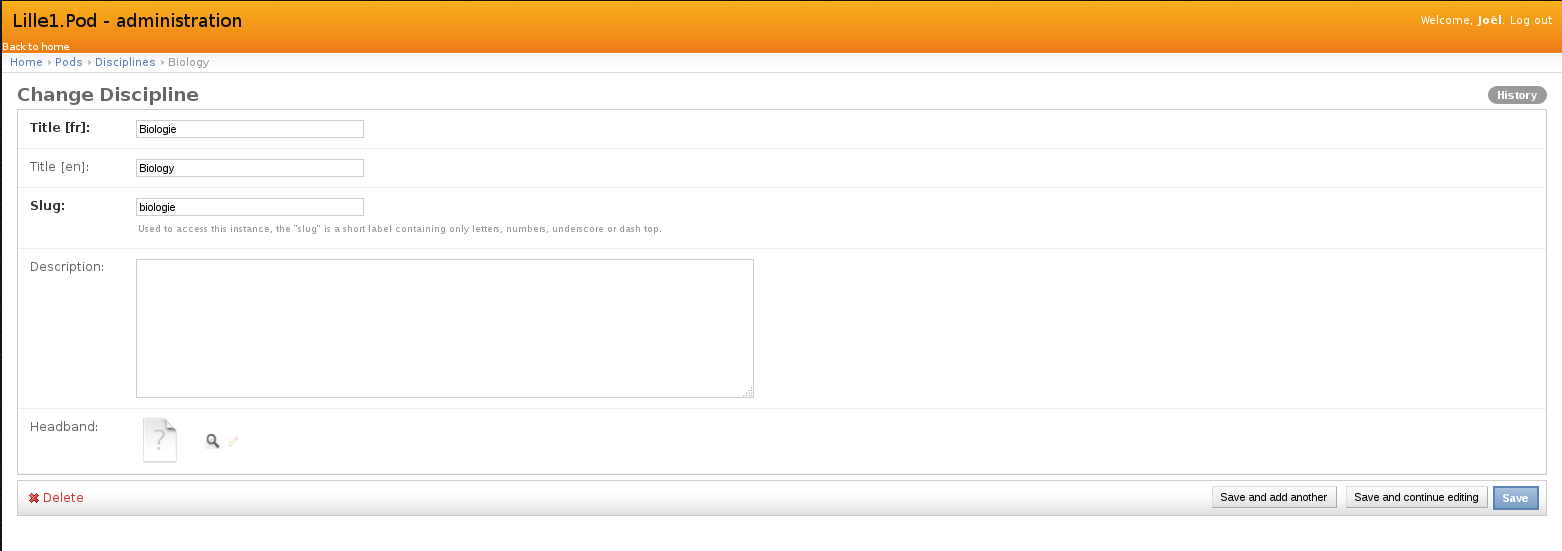Image resolution: width=1562 pixels, height=551 pixels.
Task: Click the Lille1.Pod - administration header title
Action: pyautogui.click(x=127, y=21)
